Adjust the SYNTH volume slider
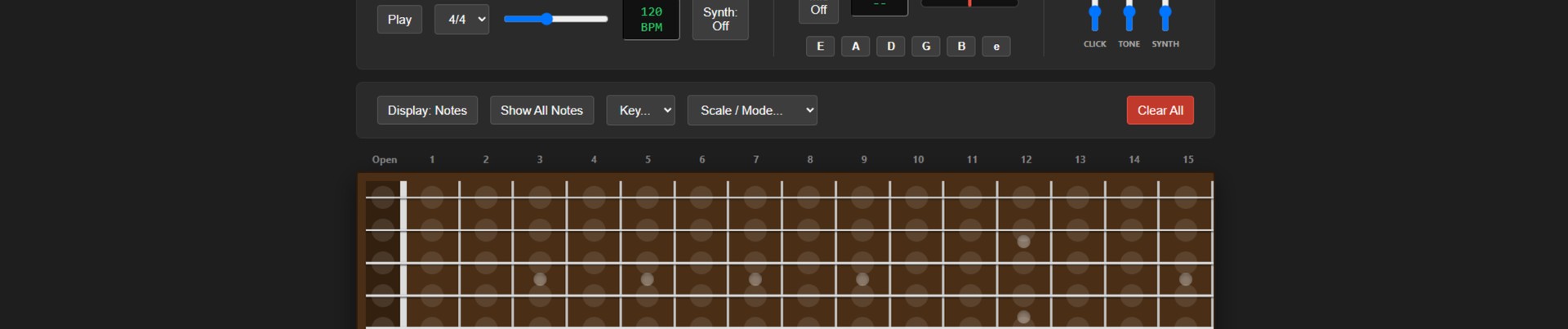 [x=1165, y=15]
